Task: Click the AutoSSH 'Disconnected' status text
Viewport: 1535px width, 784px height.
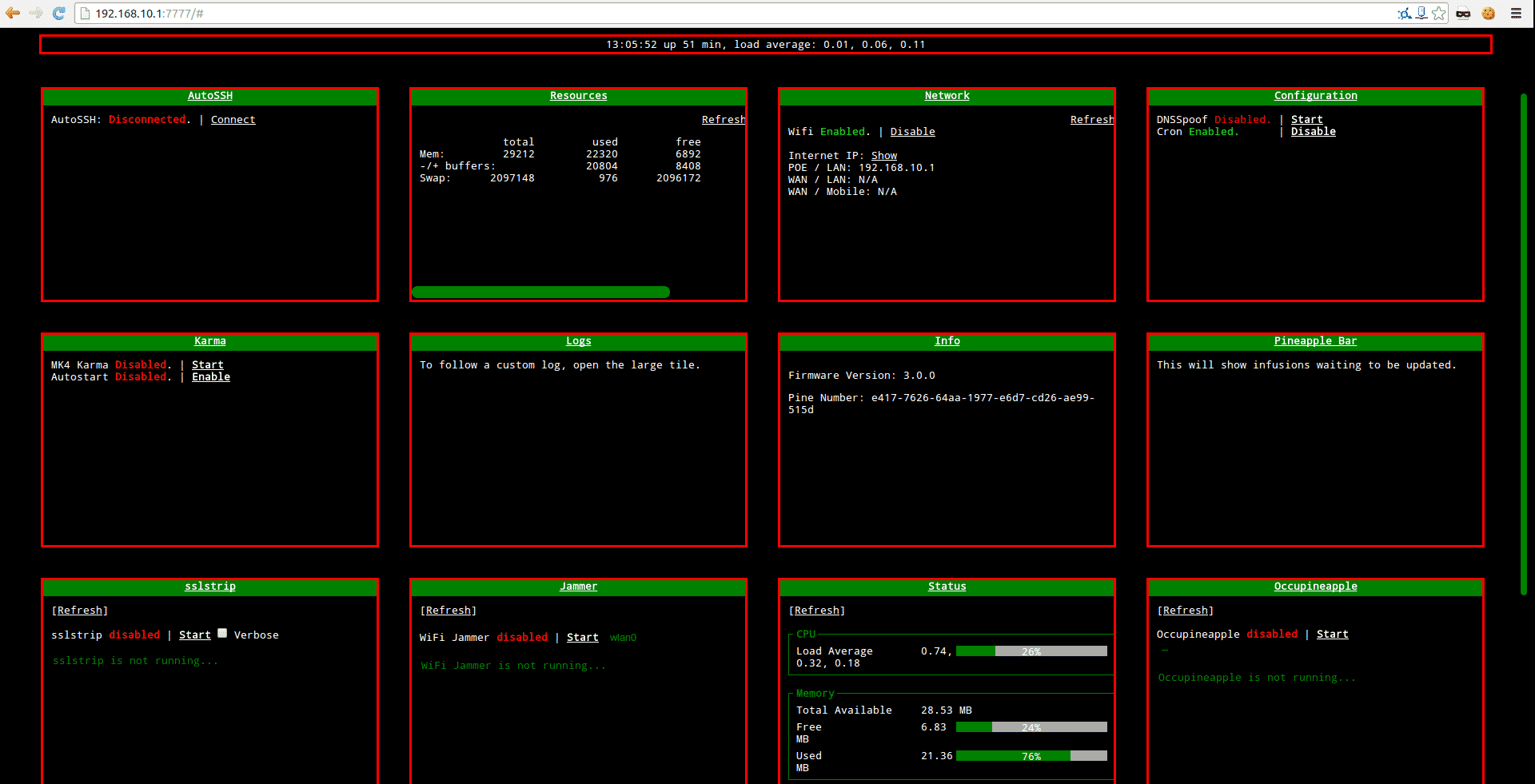Action: pos(147,120)
